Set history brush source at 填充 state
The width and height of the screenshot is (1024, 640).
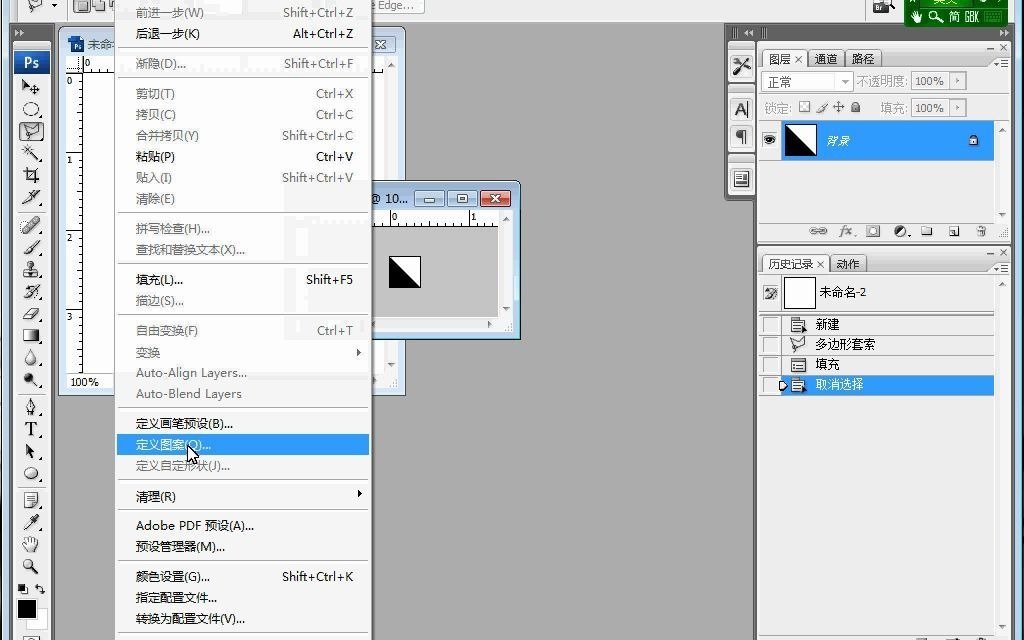pyautogui.click(x=771, y=364)
